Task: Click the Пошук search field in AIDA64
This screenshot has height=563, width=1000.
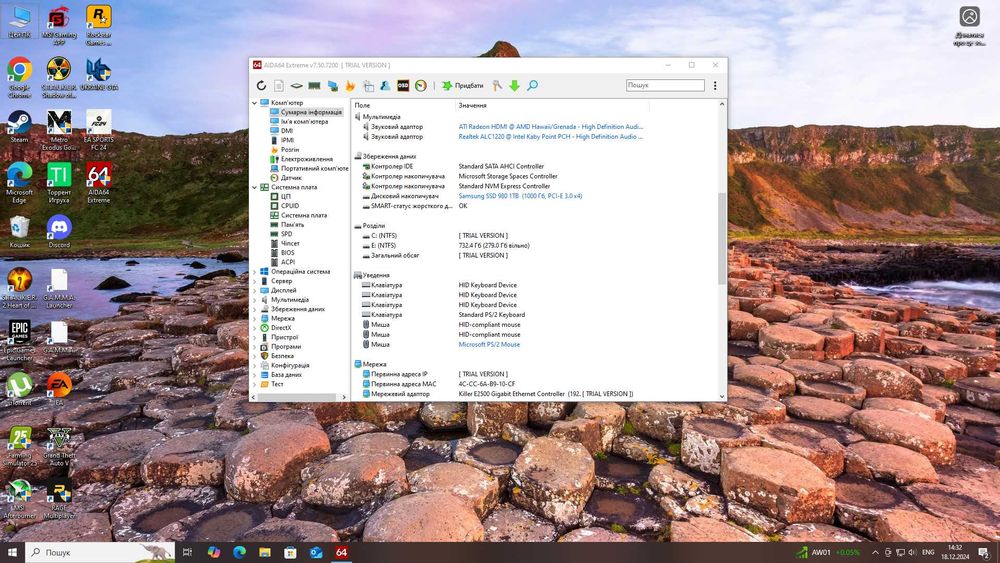Action: (x=665, y=86)
